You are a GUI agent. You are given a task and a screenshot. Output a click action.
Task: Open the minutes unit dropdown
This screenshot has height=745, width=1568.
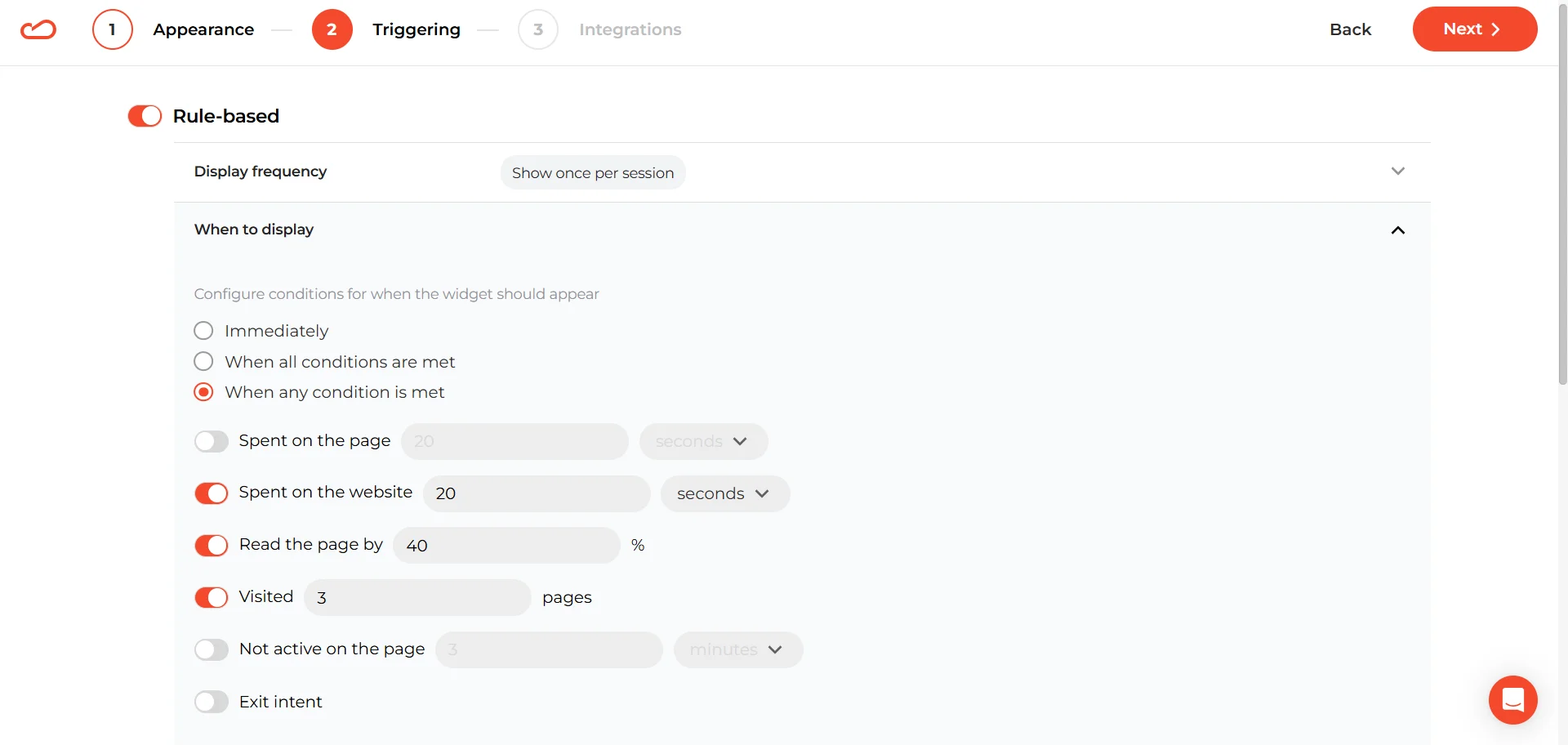point(737,649)
